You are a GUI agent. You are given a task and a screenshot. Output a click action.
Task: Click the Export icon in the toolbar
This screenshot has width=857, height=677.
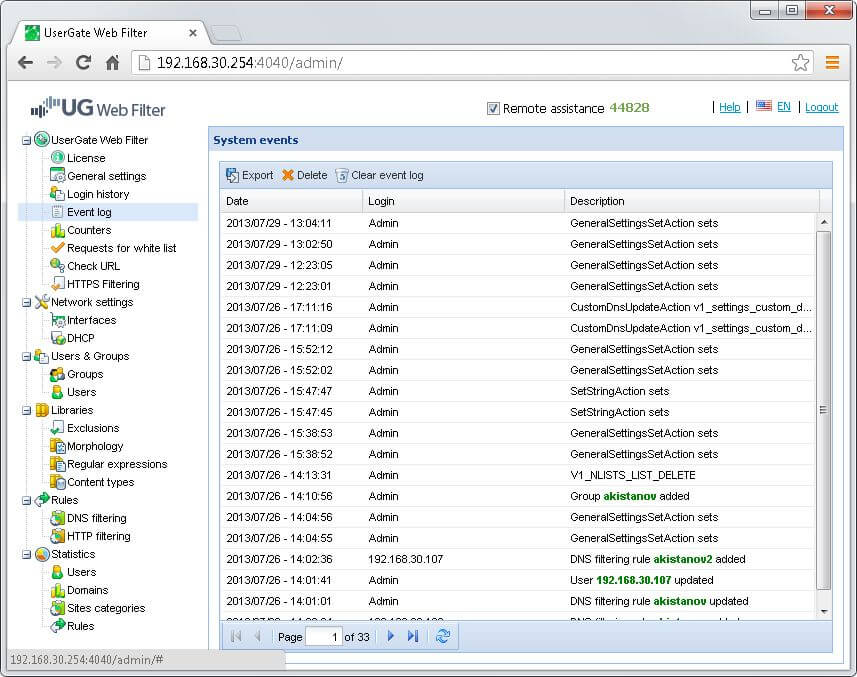pyautogui.click(x=233, y=175)
